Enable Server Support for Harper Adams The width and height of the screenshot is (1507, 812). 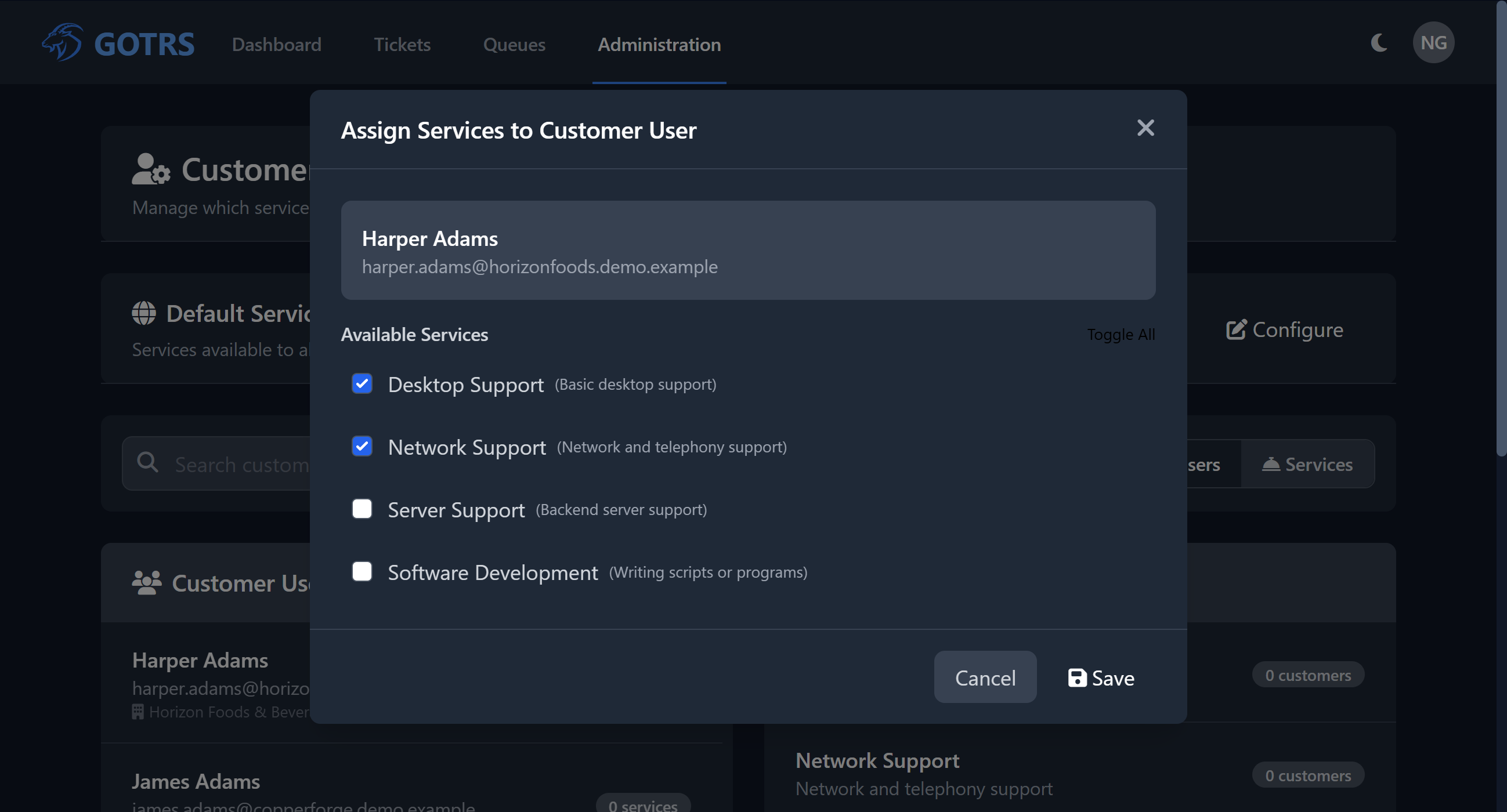362,509
